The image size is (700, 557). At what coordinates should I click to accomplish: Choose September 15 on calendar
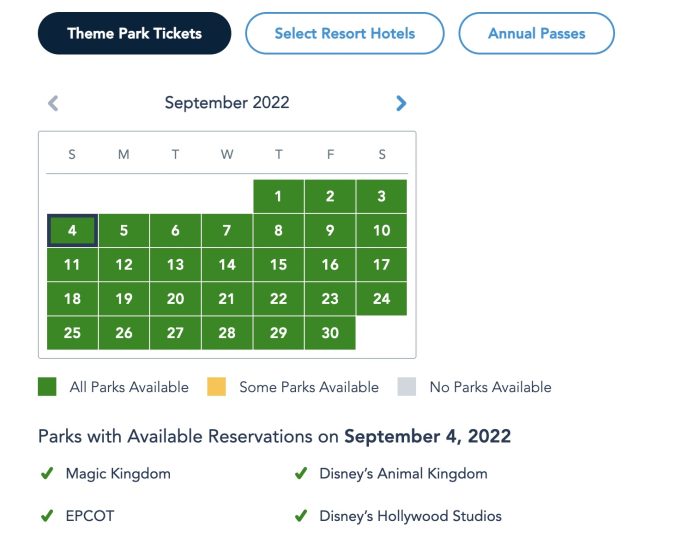click(x=278, y=265)
